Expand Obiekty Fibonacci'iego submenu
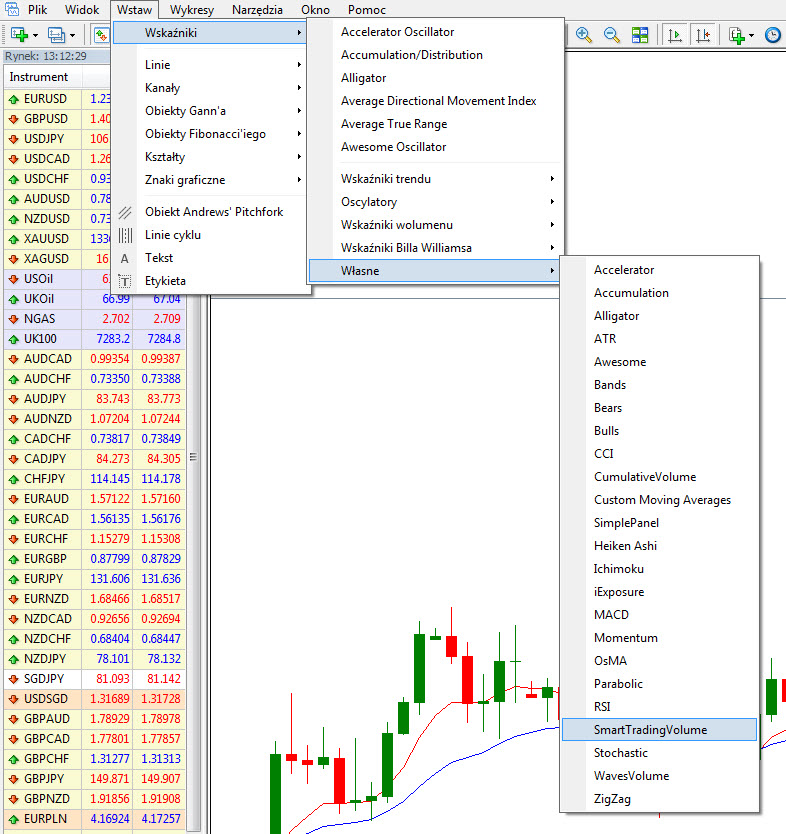Image resolution: width=786 pixels, height=834 pixels. (210, 134)
